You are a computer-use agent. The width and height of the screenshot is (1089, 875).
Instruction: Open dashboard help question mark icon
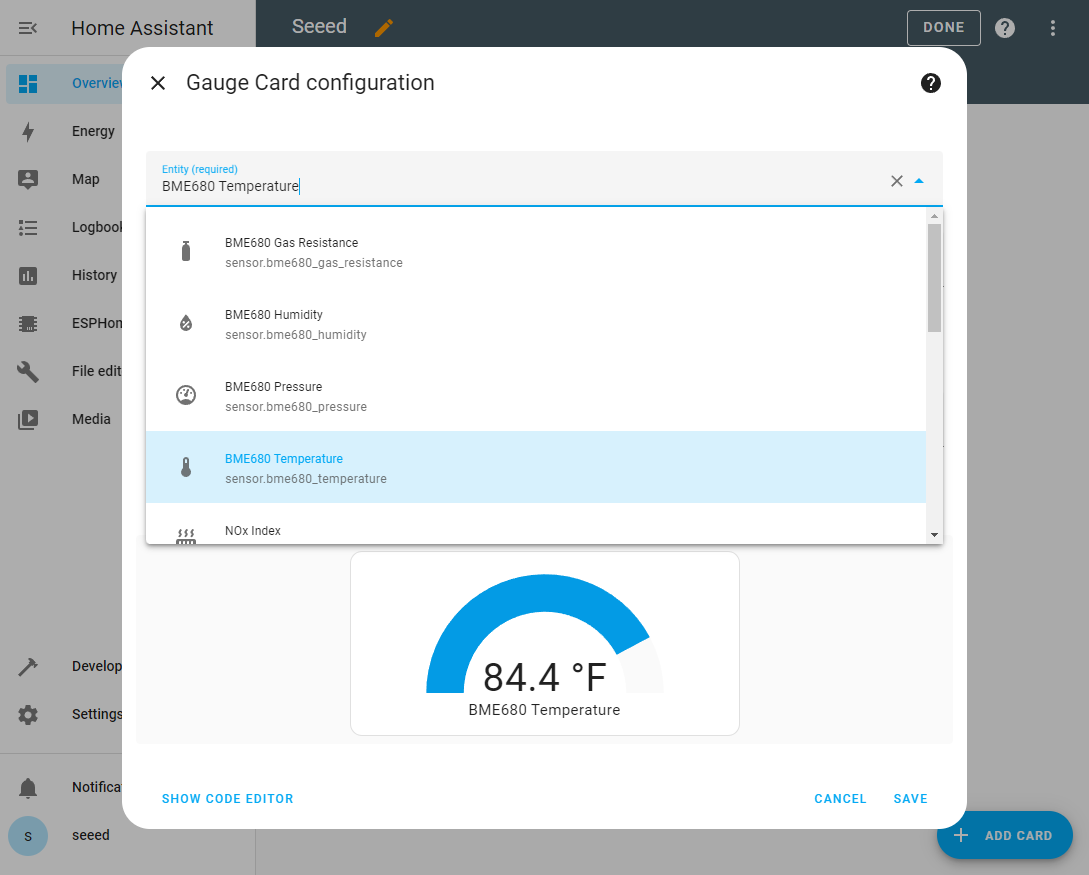1004,28
